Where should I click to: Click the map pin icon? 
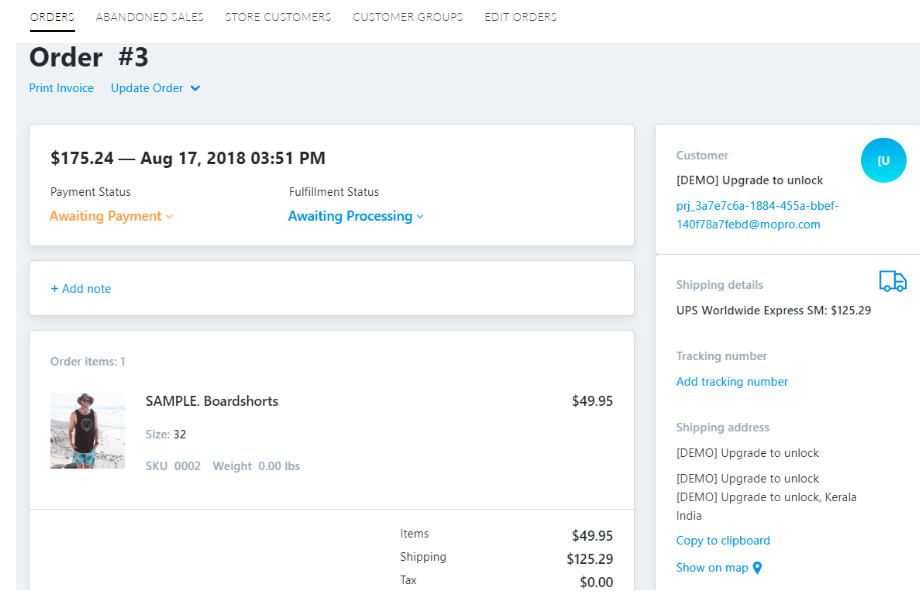point(757,568)
